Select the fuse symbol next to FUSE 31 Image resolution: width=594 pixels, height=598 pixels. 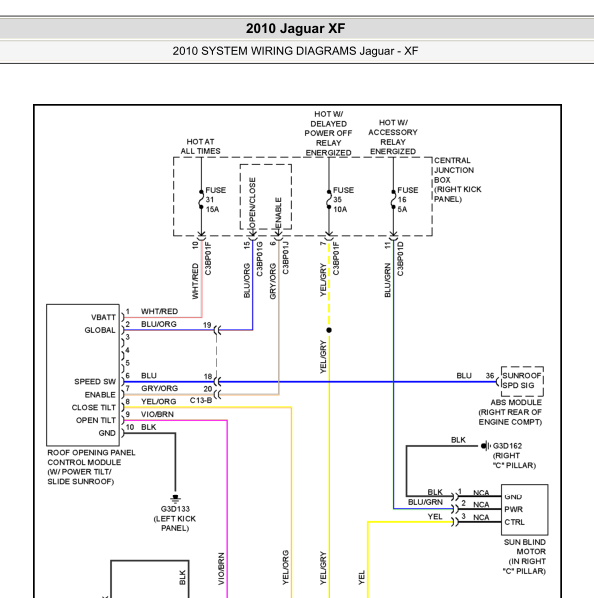point(201,199)
